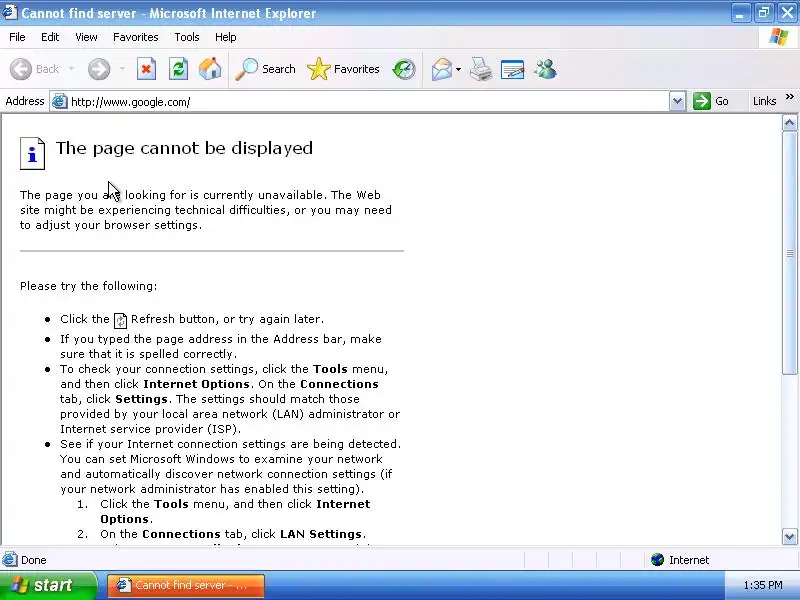The height and width of the screenshot is (600, 800).
Task: Click the IE icon in title bar
Action: coord(10,12)
